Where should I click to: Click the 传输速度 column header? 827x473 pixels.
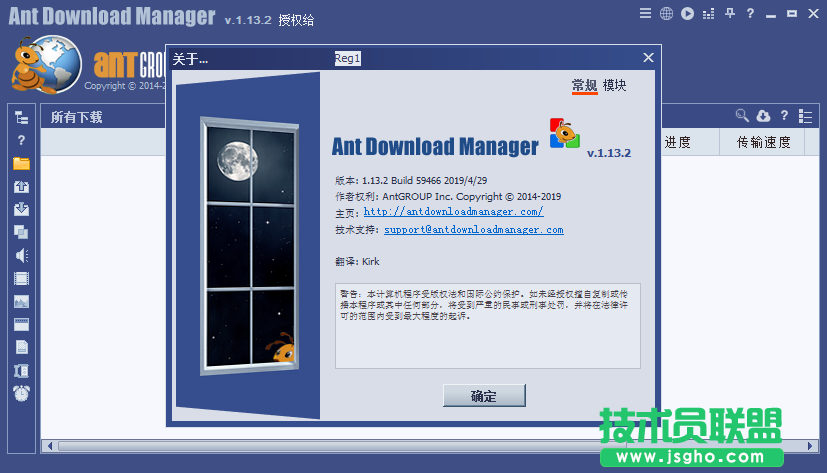[763, 143]
